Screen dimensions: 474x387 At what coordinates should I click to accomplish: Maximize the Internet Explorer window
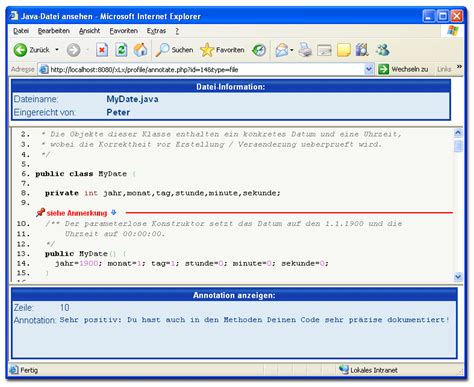point(443,16)
